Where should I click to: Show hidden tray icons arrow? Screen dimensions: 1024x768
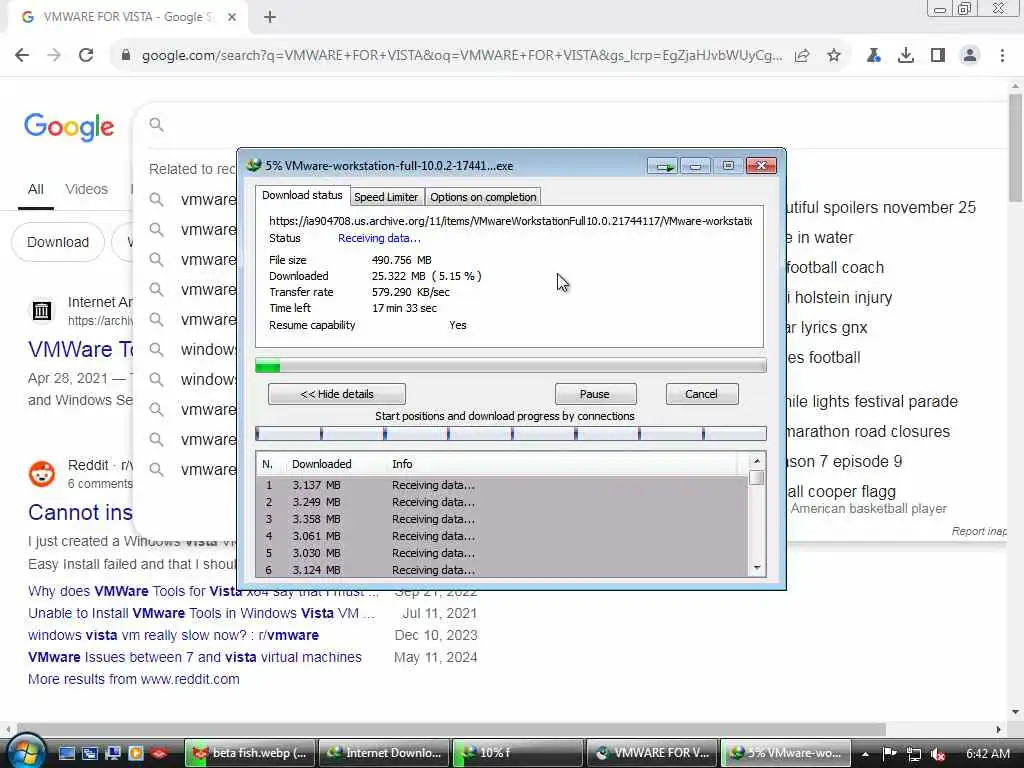865,754
